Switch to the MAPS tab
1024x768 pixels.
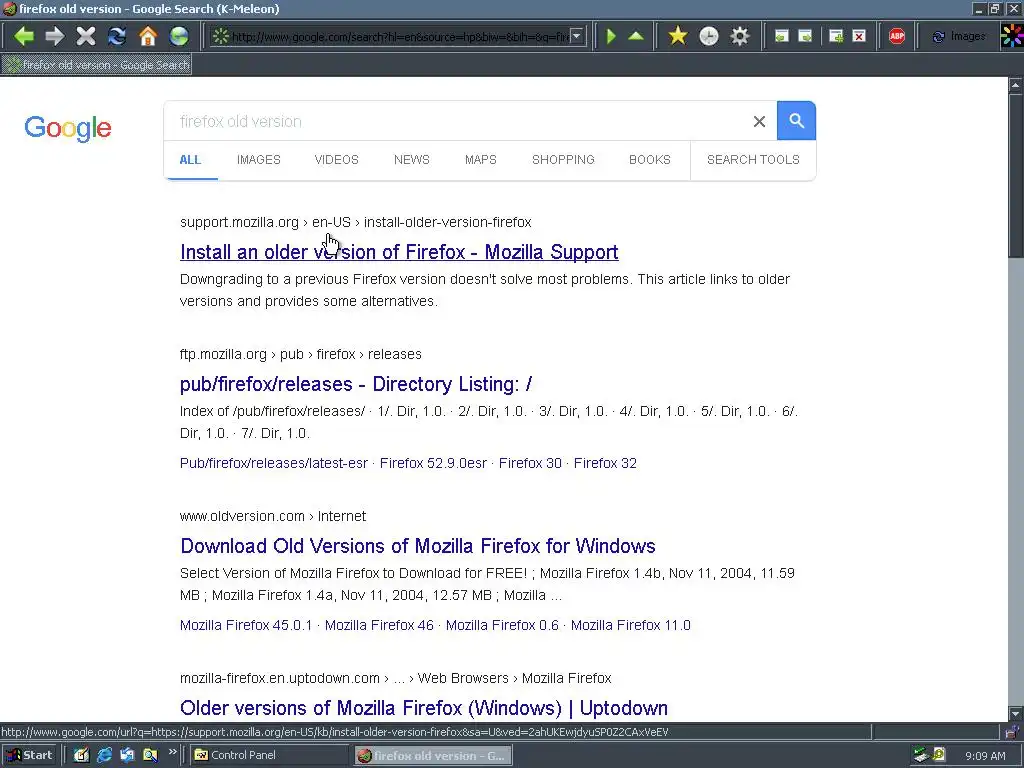coord(481,159)
